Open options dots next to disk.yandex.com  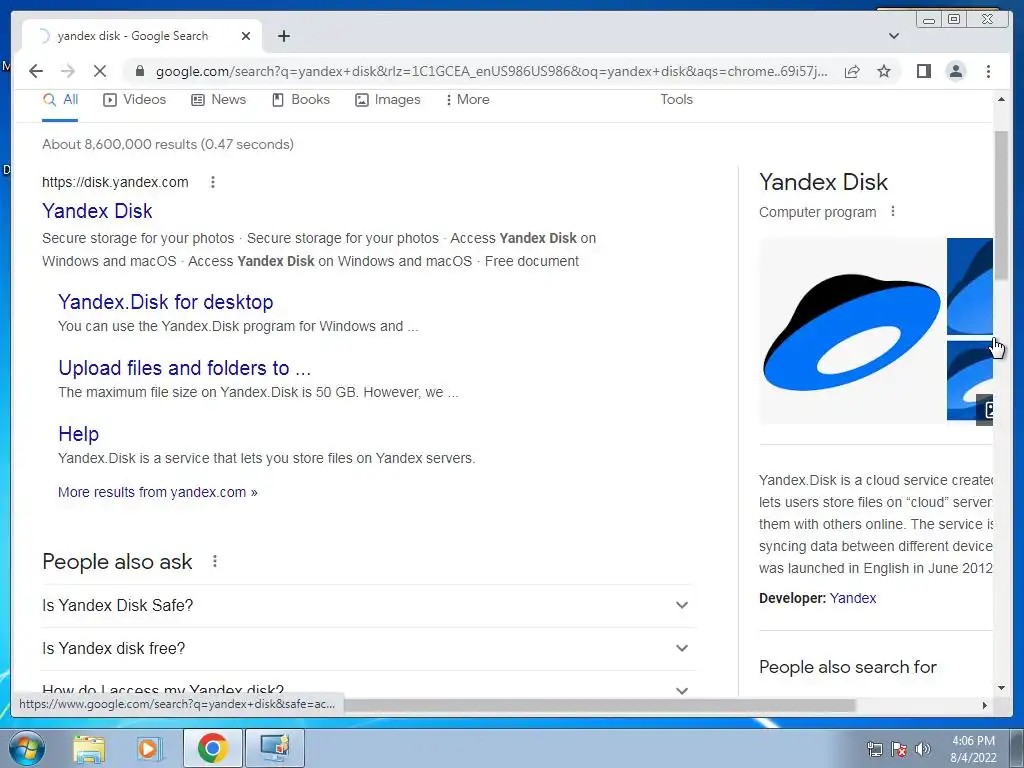tap(213, 182)
